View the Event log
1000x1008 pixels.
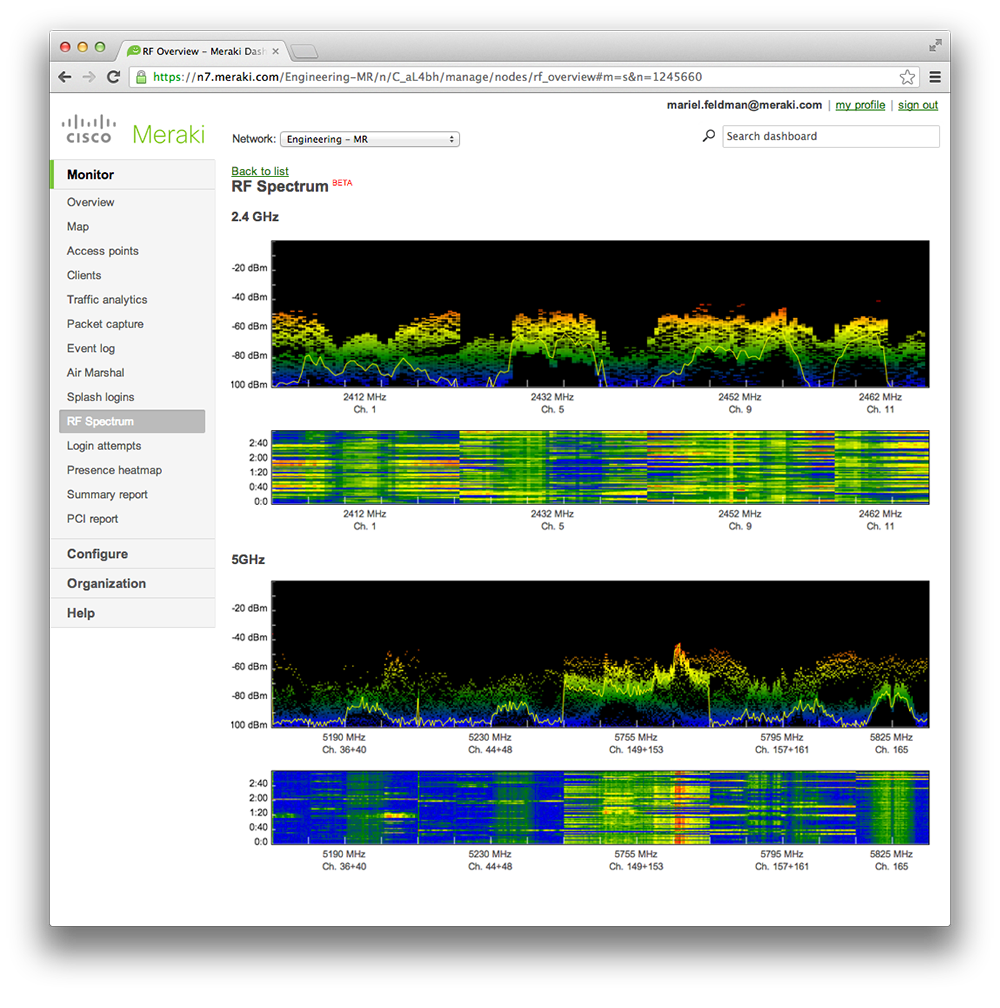pos(91,348)
